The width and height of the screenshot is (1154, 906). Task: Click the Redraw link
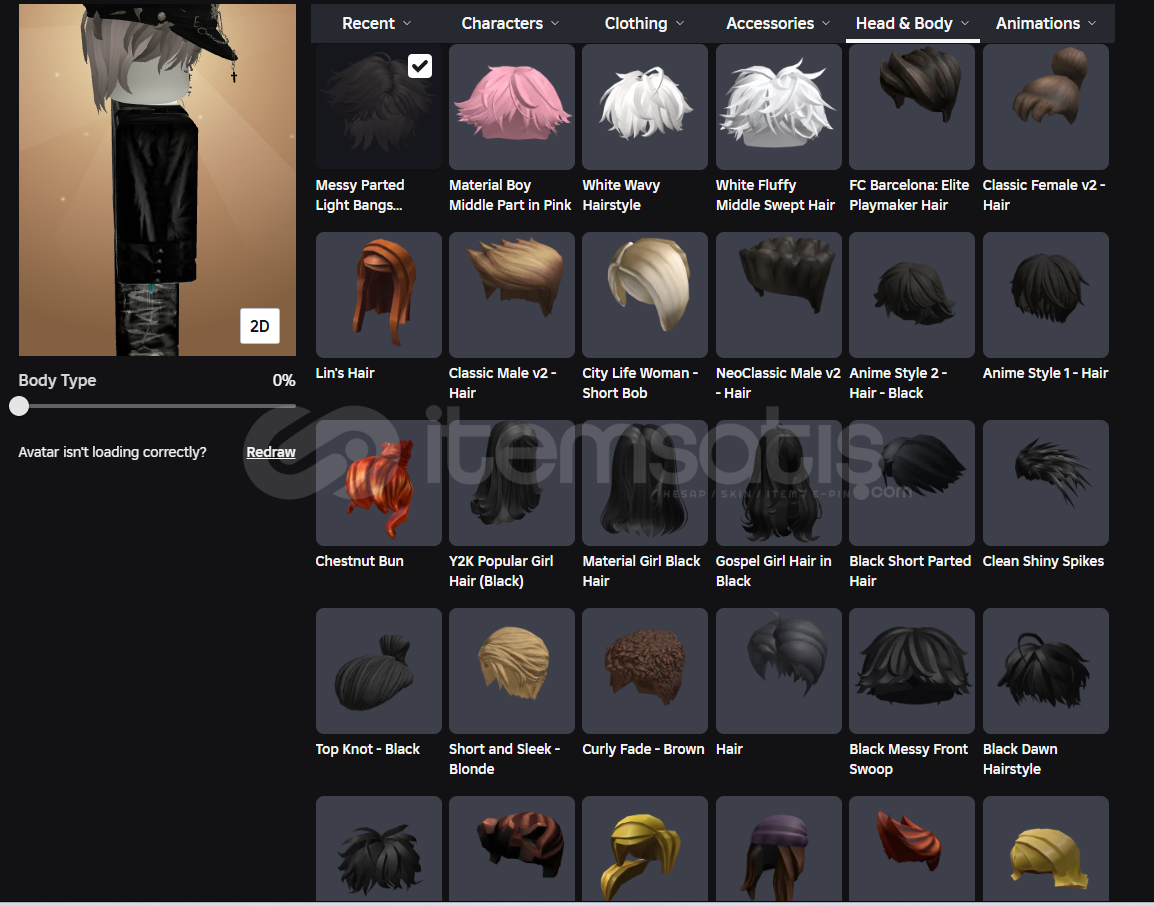pos(271,452)
